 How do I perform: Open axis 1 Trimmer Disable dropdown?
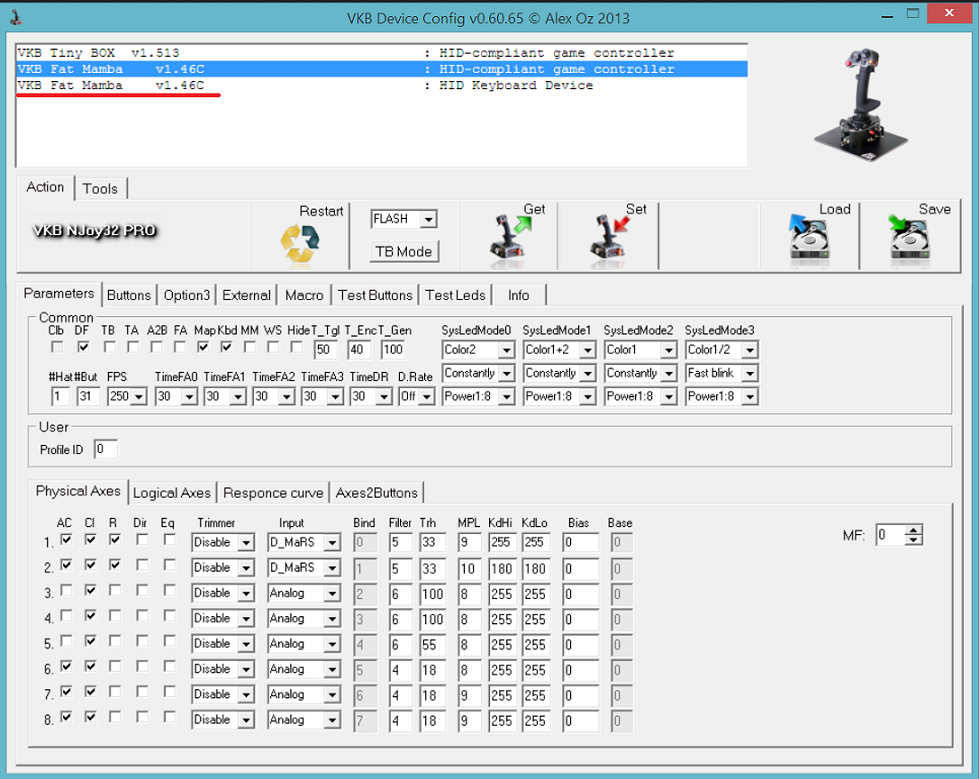coord(247,542)
